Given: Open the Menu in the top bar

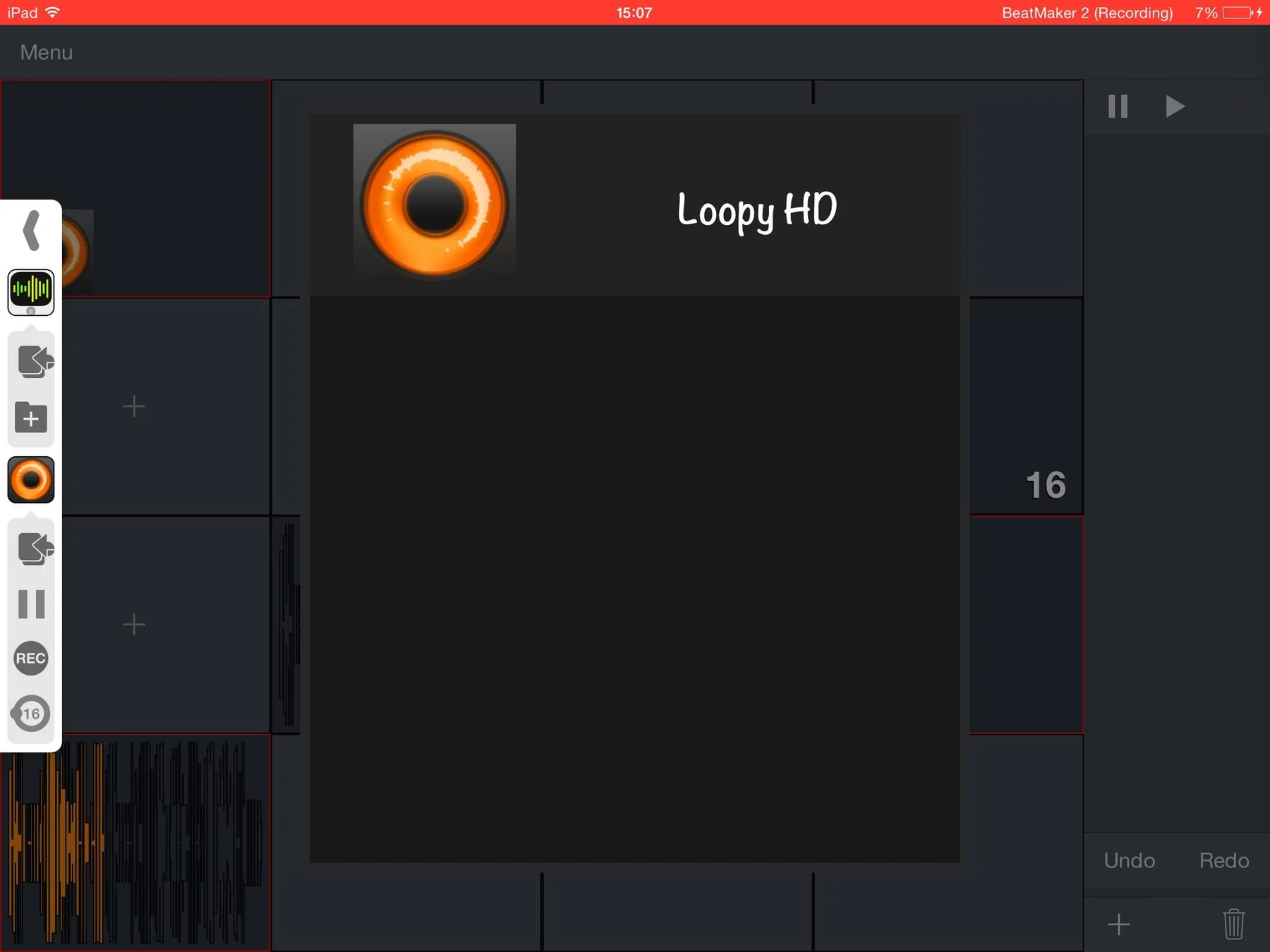Looking at the screenshot, I should (46, 52).
